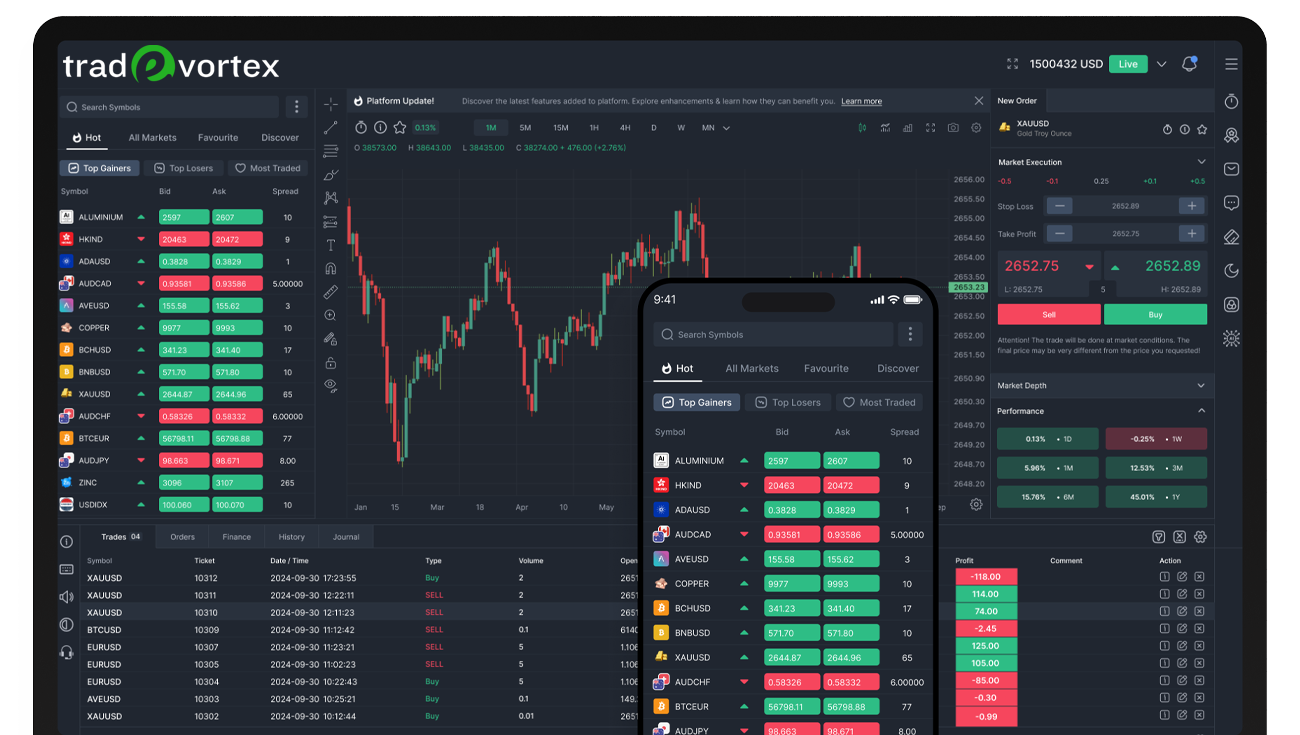
Task: Close trade ticket 10312 with X icon
Action: click(1199, 577)
